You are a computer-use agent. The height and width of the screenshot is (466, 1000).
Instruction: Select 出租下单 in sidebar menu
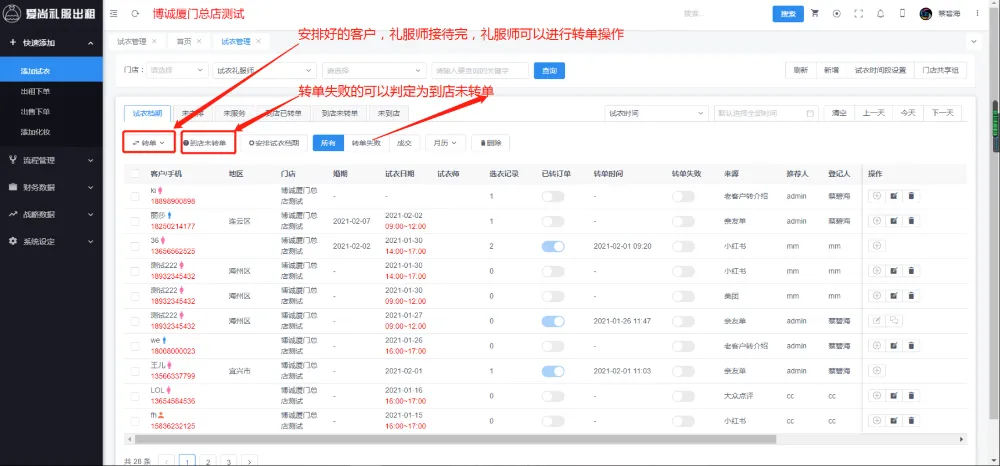[x=36, y=91]
